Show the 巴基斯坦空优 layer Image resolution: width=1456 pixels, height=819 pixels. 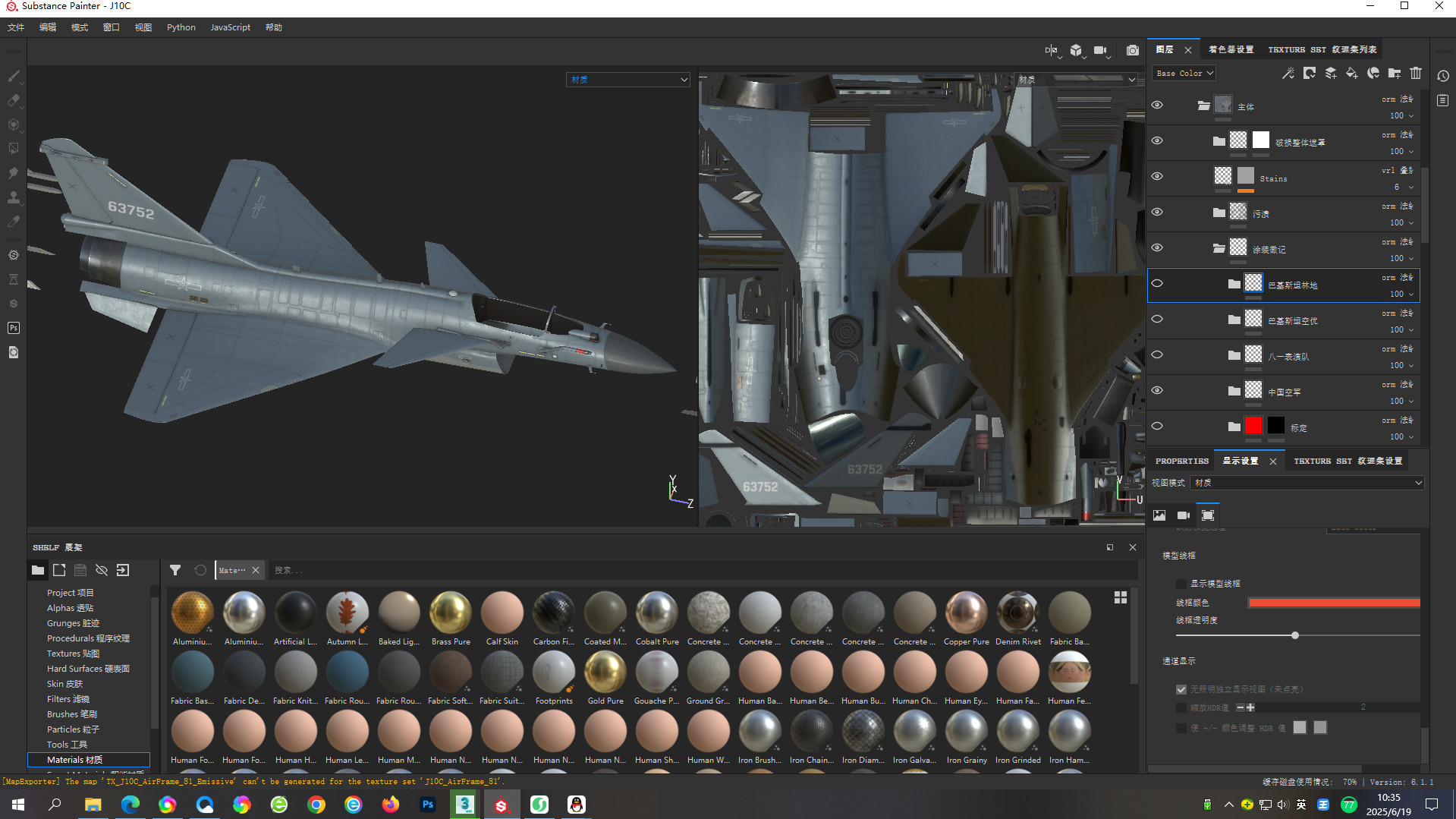[1157, 320]
